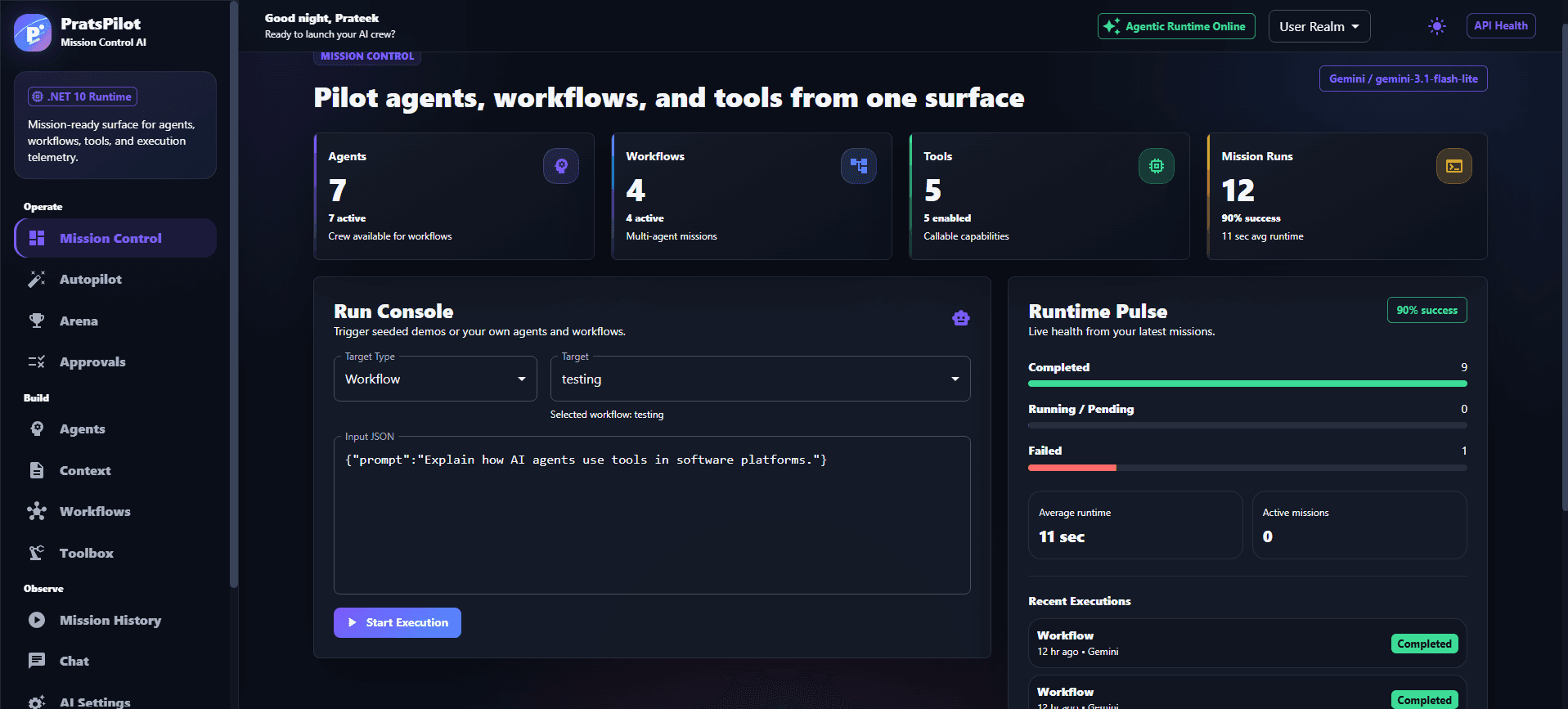Click the Gemini / gemini-3.1-flash-lite chip
The width and height of the screenshot is (1568, 709).
coord(1404,79)
